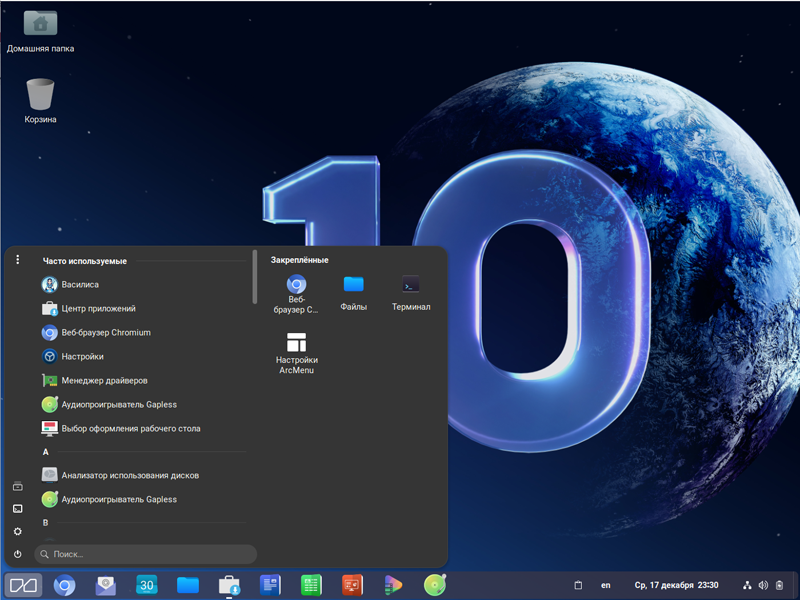The image size is (800, 600).
Task: Click the Поиск search field in ArcMenu
Action: click(x=145, y=554)
